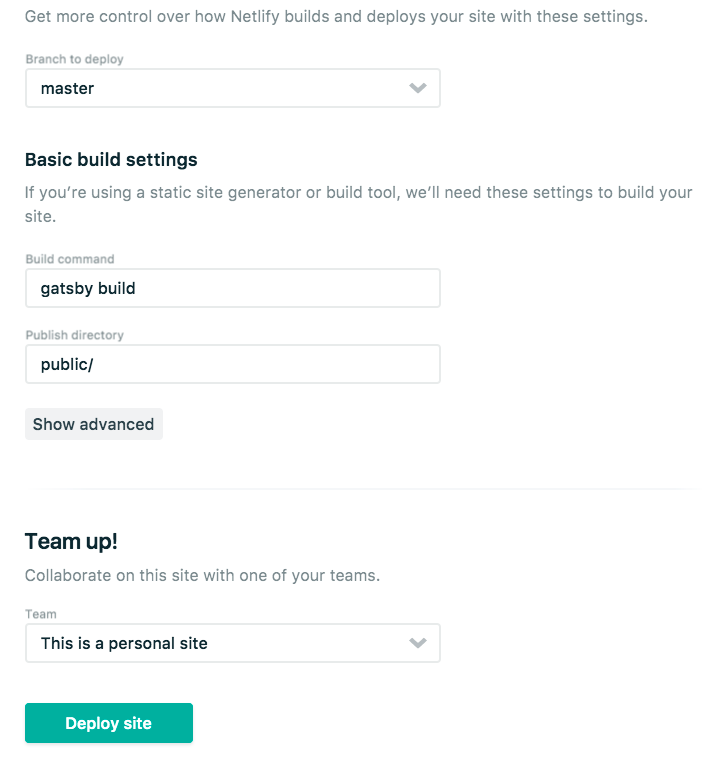Click the "master" value in branch selector

point(67,88)
